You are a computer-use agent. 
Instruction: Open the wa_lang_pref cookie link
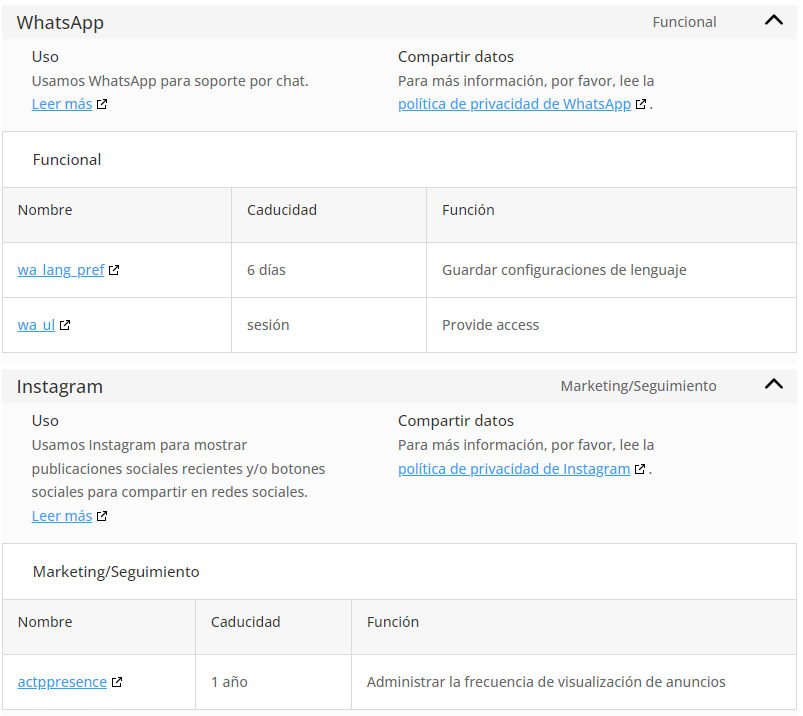tap(61, 270)
